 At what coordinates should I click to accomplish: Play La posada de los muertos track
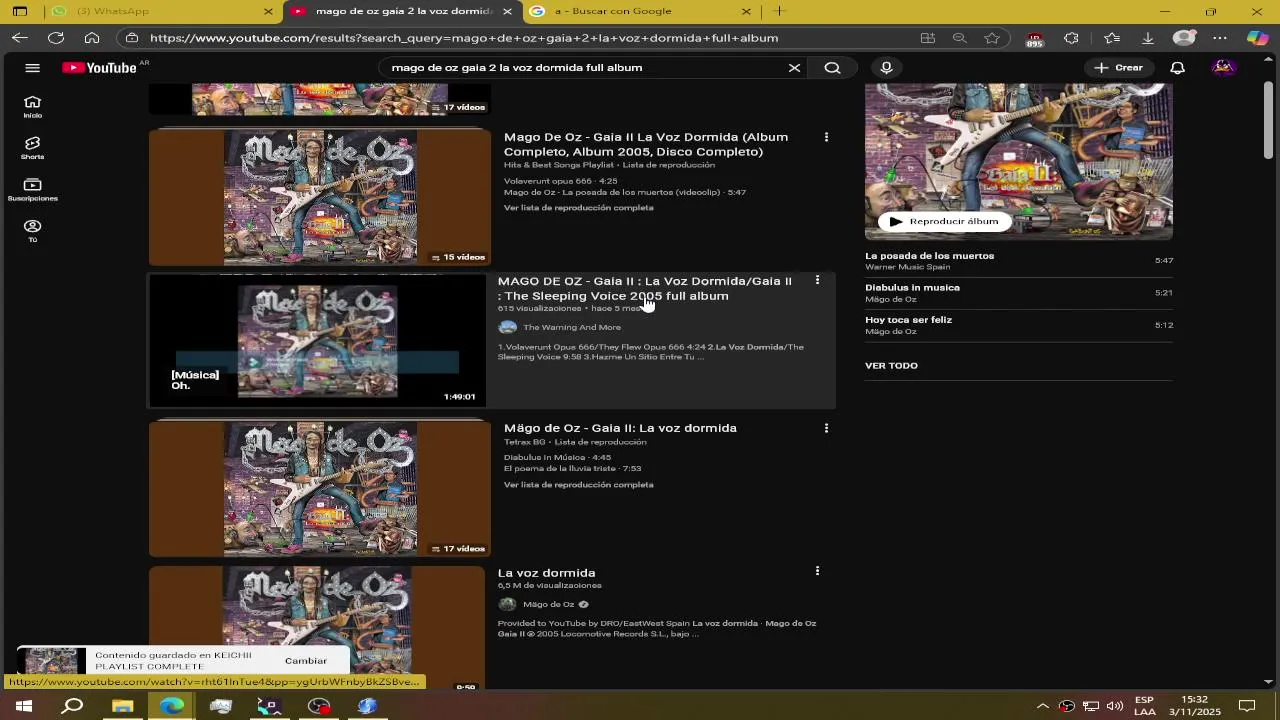(1019, 260)
